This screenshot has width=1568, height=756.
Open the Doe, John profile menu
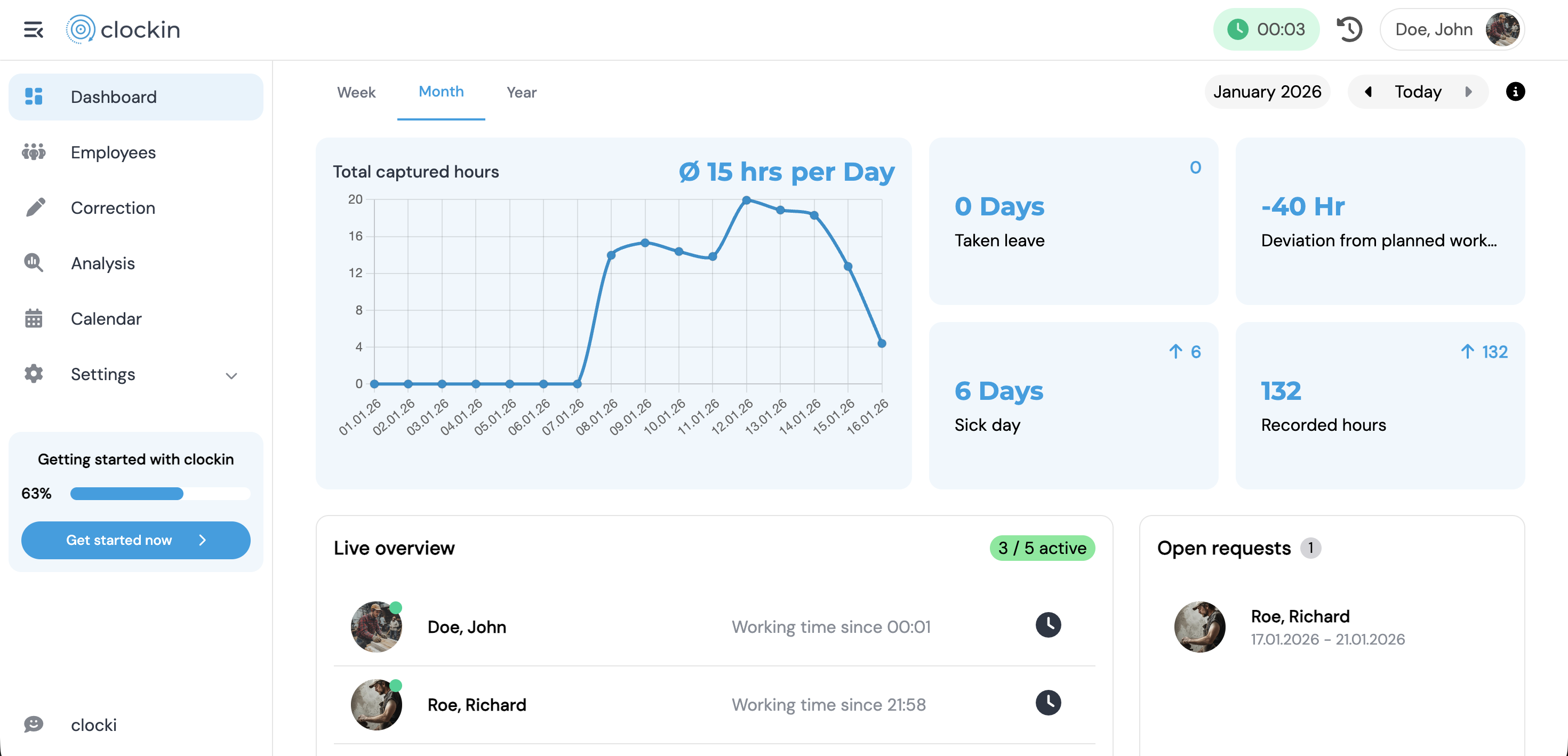point(1452,29)
